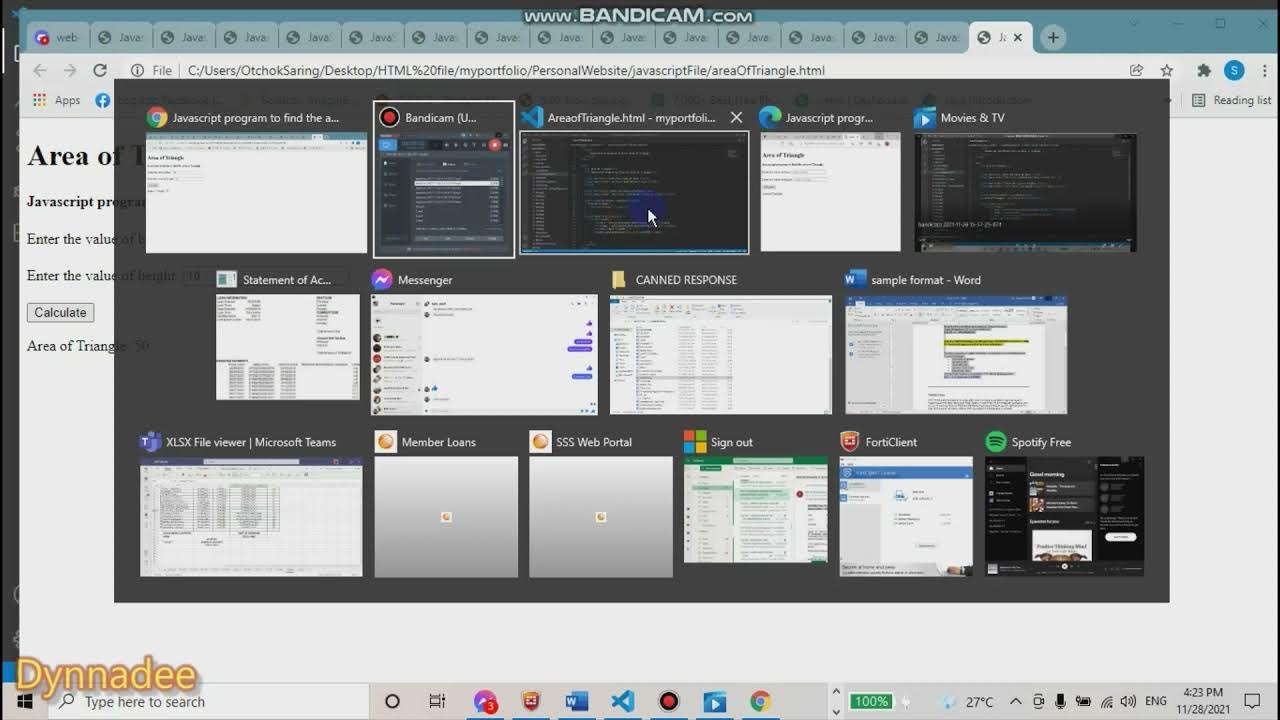
Task: Switch to the Edge 'Javascript progr...' window thumbnail
Action: (830, 178)
